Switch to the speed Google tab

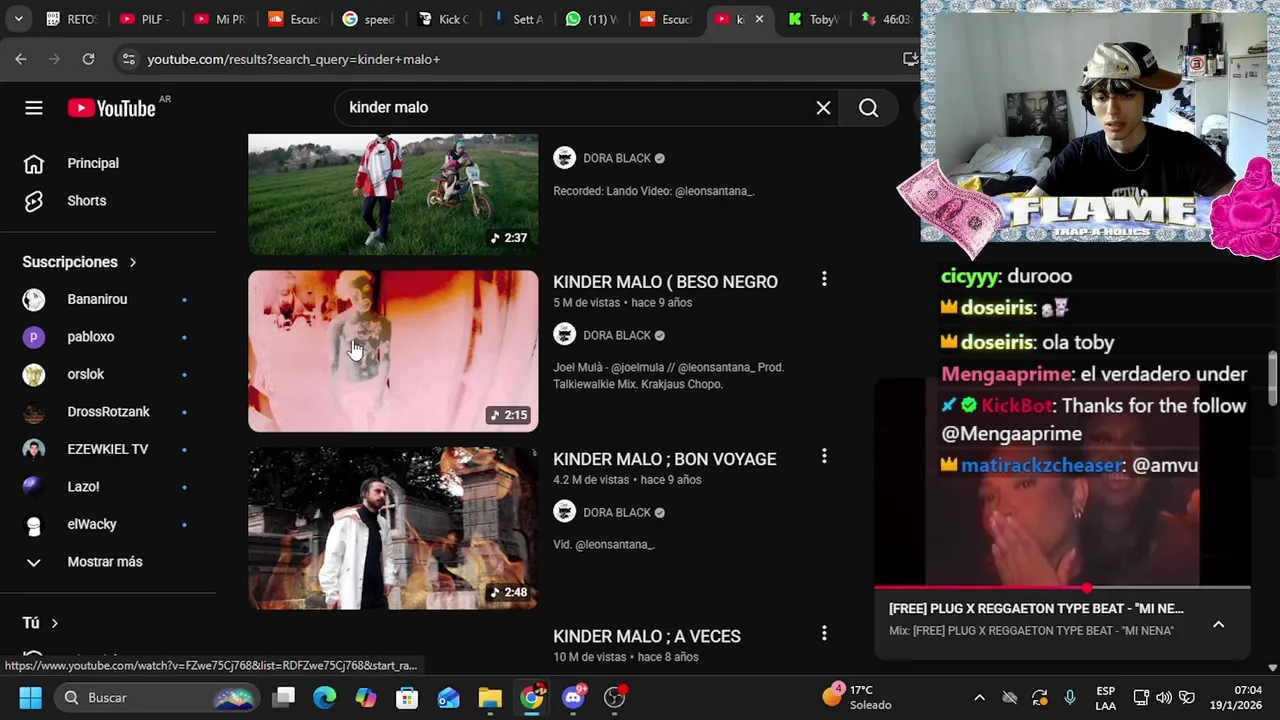pyautogui.click(x=369, y=19)
